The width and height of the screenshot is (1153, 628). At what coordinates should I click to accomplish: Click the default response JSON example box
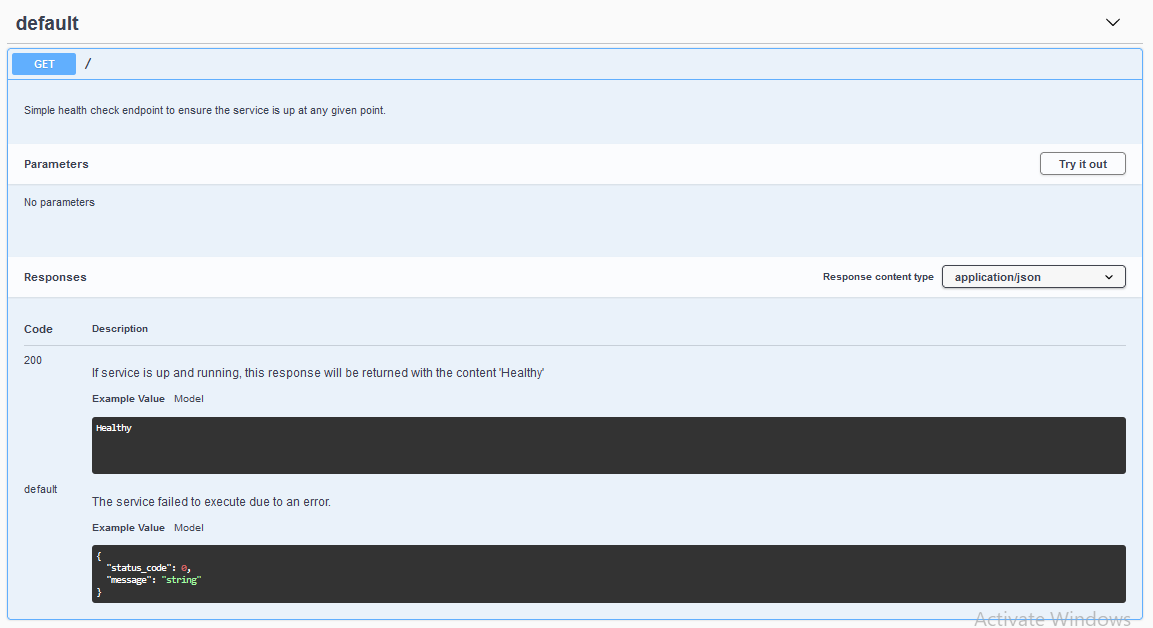point(608,574)
